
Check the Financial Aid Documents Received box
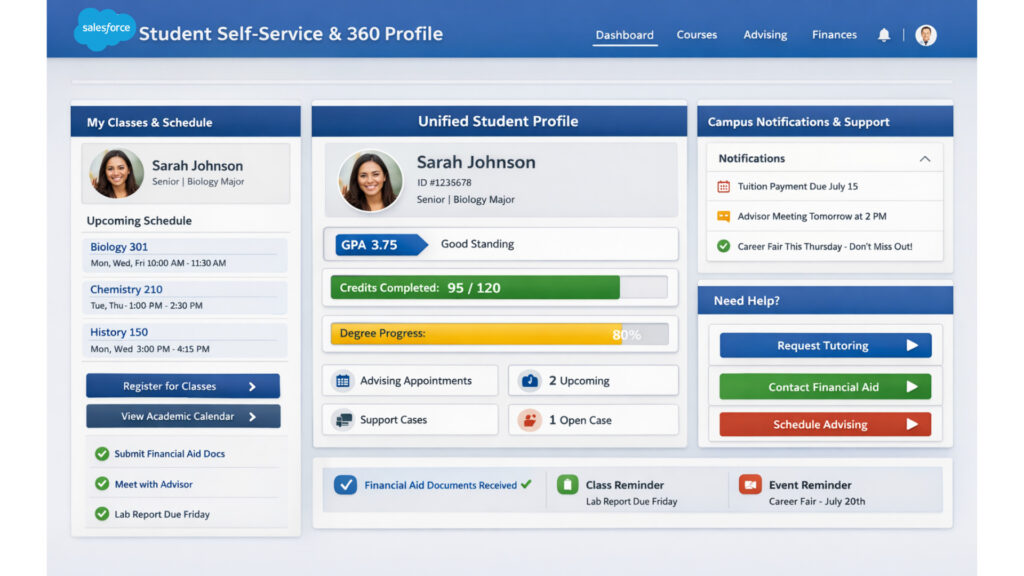pyautogui.click(x=345, y=485)
